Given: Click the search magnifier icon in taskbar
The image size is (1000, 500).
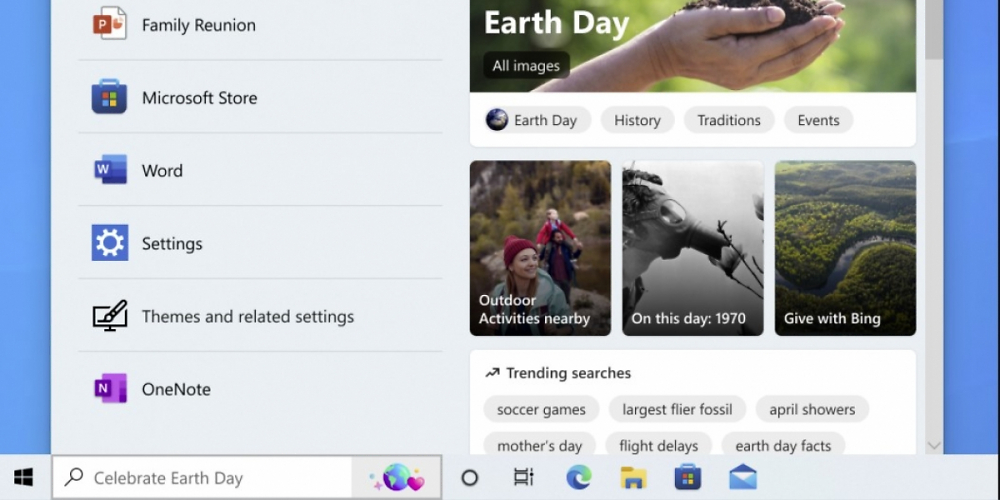Looking at the screenshot, I should (x=74, y=476).
